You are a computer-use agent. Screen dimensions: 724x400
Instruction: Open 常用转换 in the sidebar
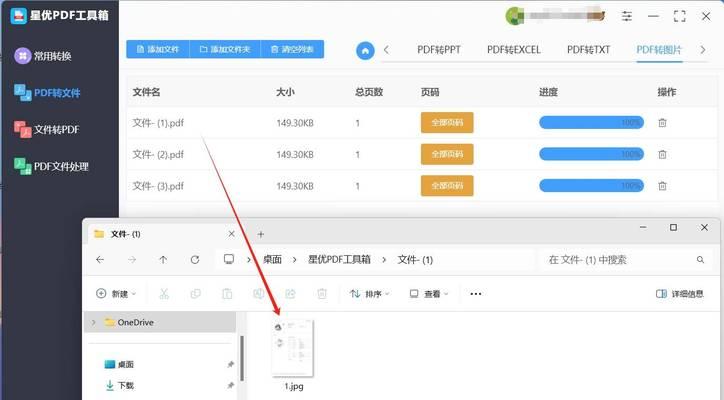(x=43, y=56)
